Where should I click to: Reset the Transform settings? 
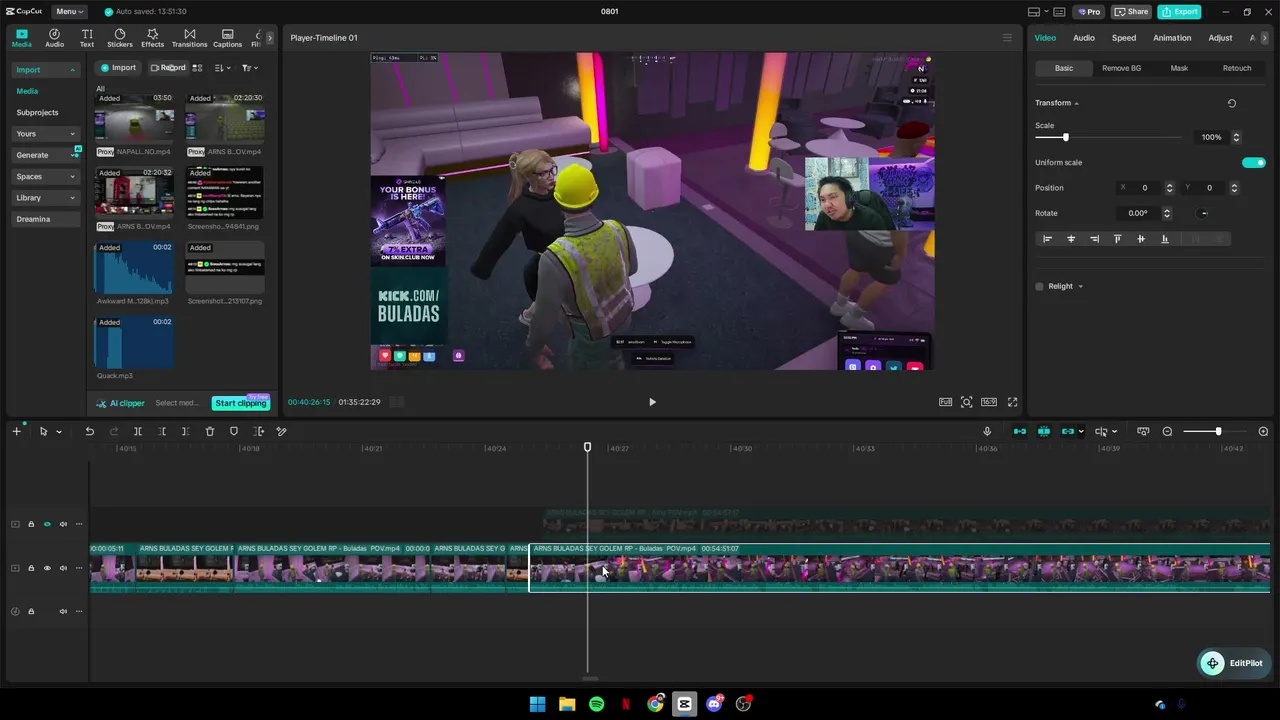tap(1232, 103)
